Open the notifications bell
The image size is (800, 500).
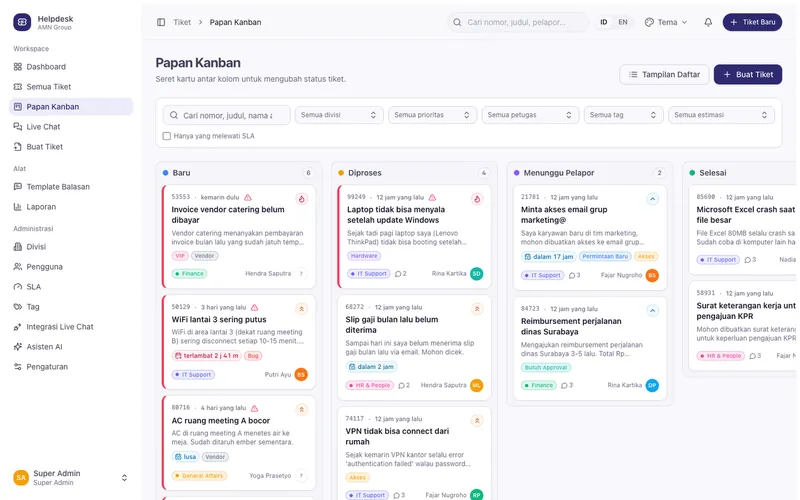tap(708, 22)
